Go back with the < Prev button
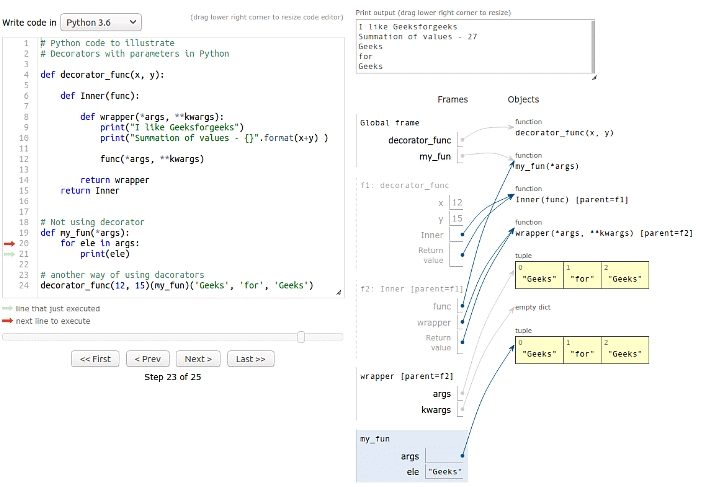The height and width of the screenshot is (487, 703). coord(148,359)
